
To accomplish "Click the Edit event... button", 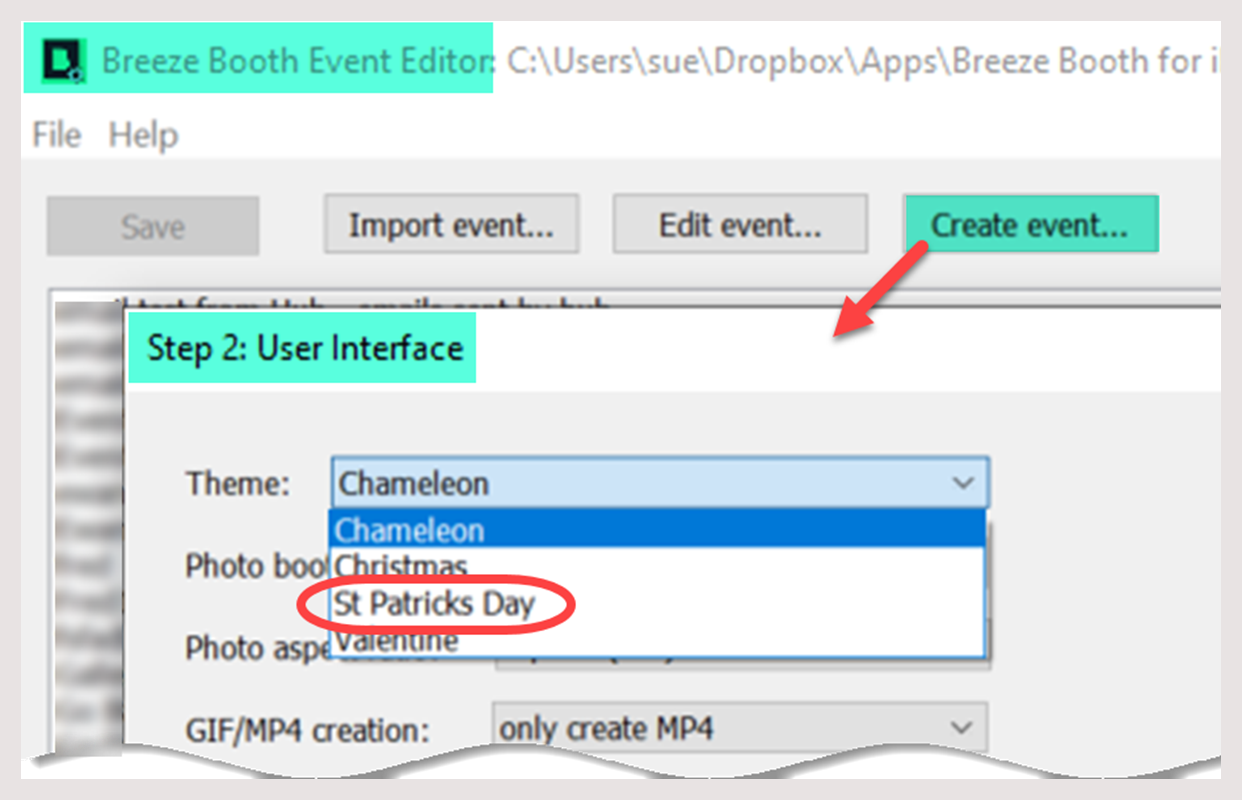I will [x=740, y=224].
